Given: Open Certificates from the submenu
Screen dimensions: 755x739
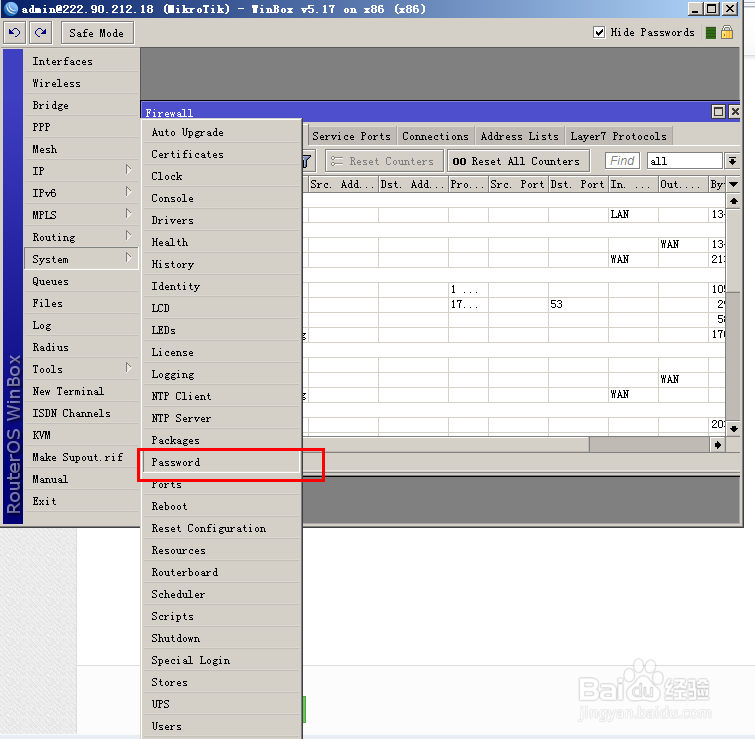Looking at the screenshot, I should (x=221, y=154).
